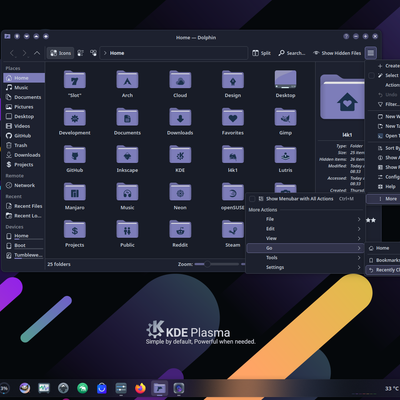The height and width of the screenshot is (400, 400).
Task: Choose Home in the Go submenu
Action: tap(383, 248)
